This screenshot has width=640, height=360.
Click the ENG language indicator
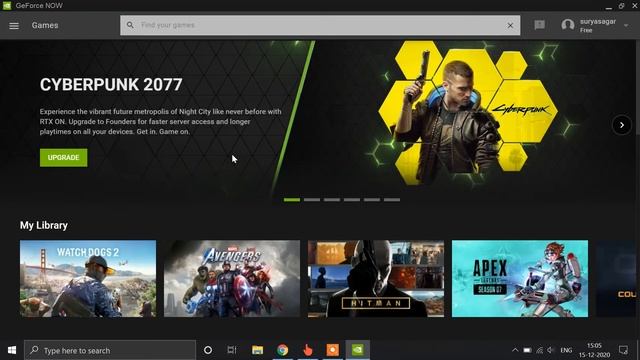click(566, 350)
